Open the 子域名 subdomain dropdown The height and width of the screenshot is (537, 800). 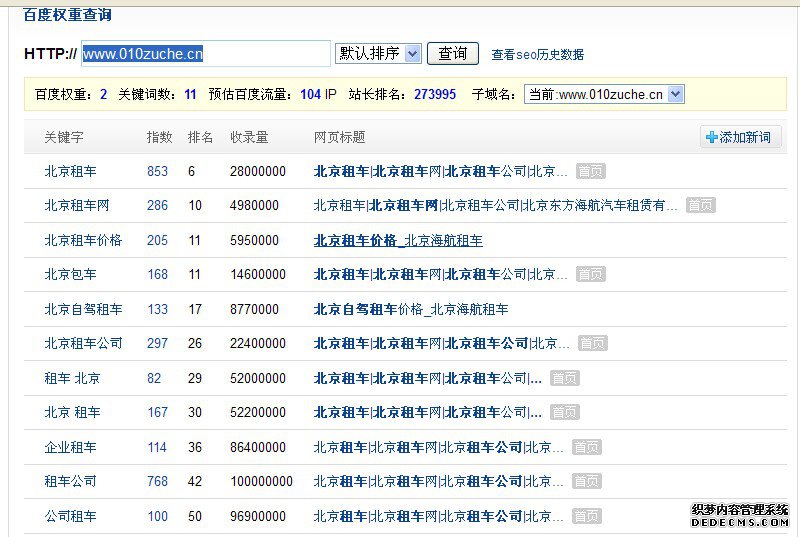[x=604, y=94]
